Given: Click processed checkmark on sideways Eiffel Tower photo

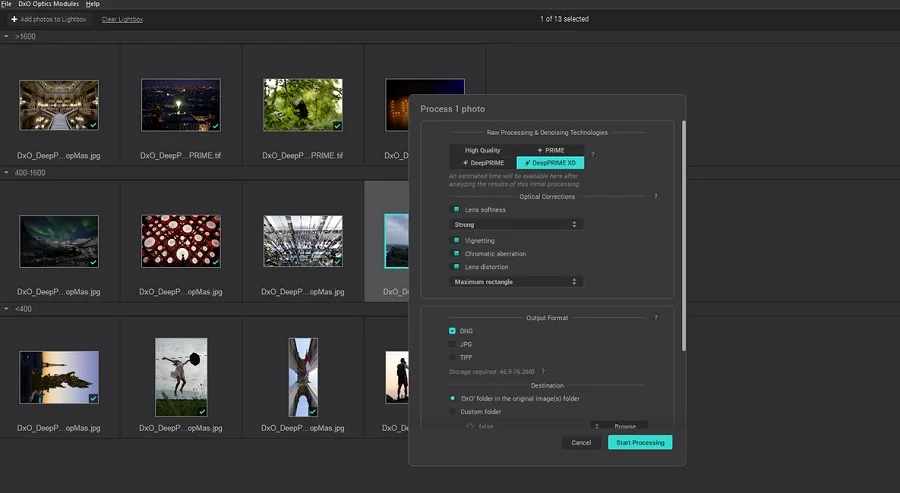Looking at the screenshot, I should [x=94, y=398].
